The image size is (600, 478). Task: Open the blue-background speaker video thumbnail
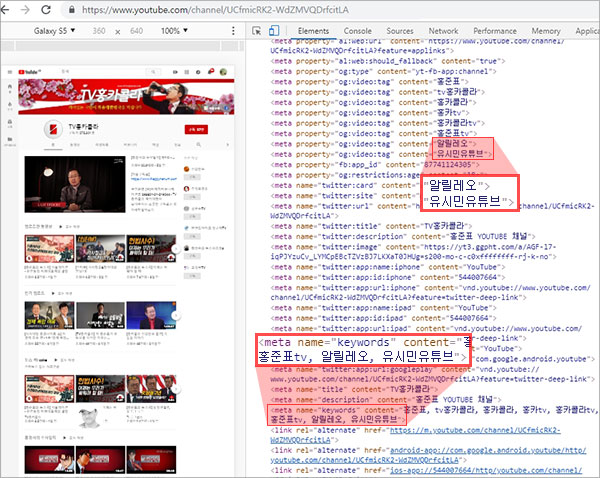151,315
